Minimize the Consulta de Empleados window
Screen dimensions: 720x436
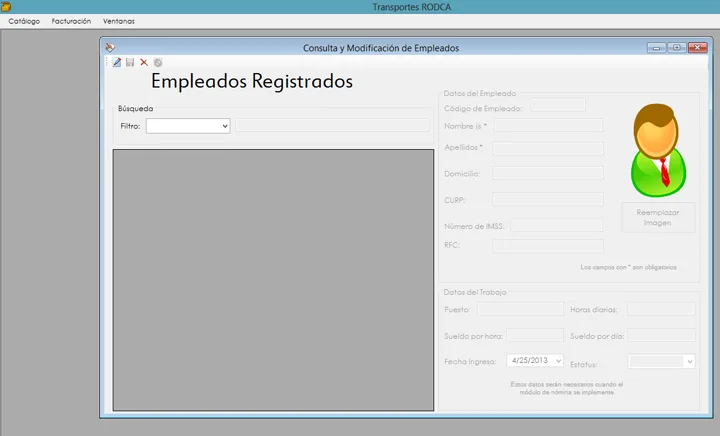[656, 48]
